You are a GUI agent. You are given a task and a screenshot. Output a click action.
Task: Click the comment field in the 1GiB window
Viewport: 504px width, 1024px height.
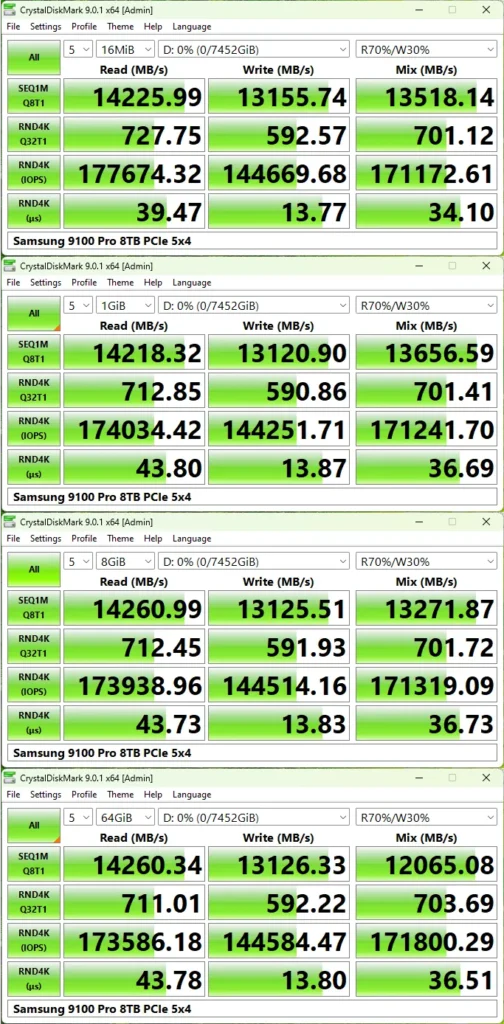(252, 497)
